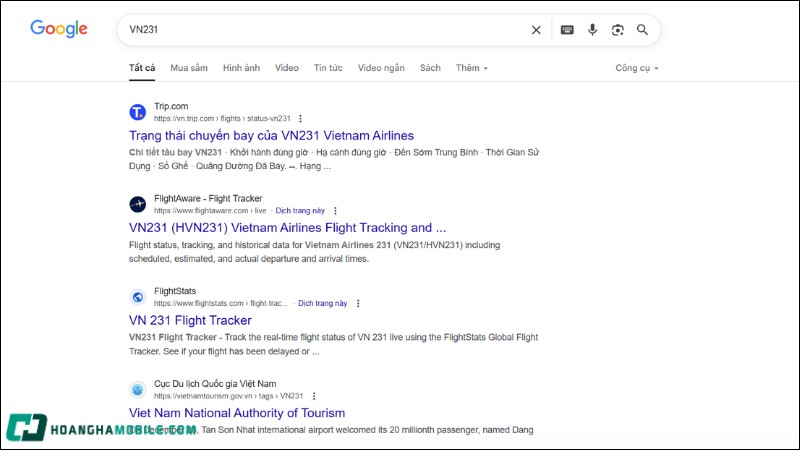Open three-dot menu for FlightStats result

tap(358, 303)
